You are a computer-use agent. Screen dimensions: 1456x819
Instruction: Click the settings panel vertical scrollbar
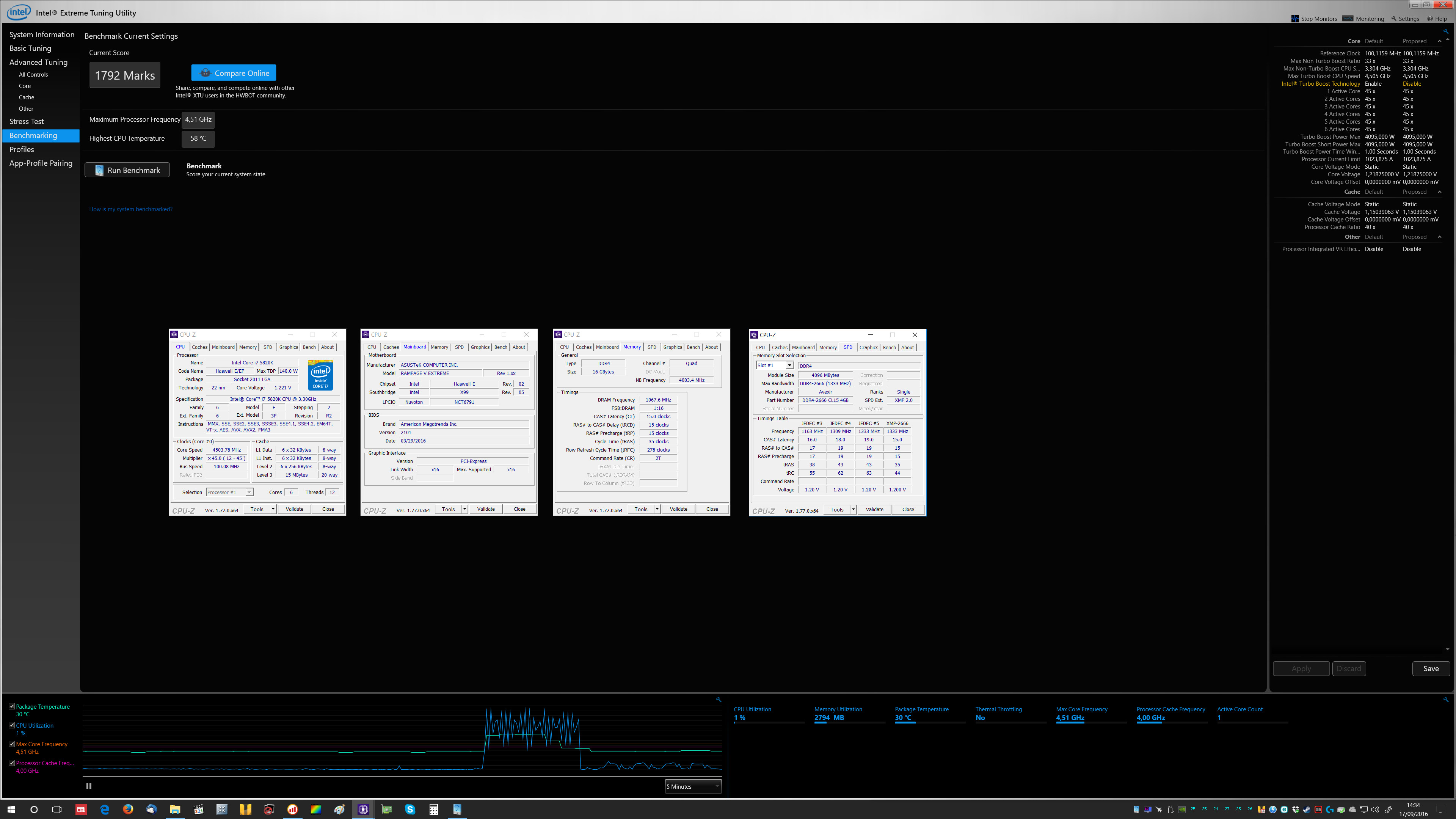click(1447, 345)
